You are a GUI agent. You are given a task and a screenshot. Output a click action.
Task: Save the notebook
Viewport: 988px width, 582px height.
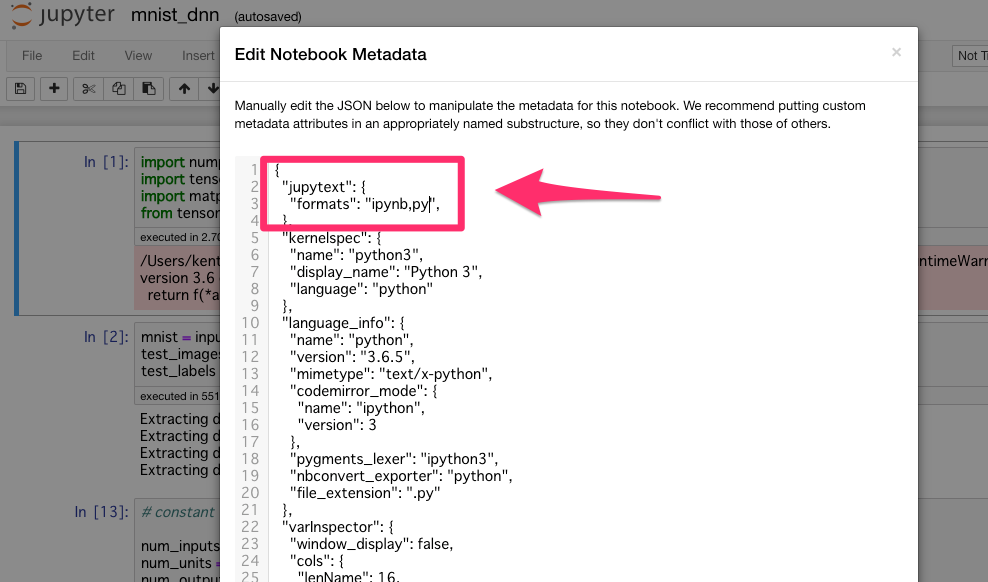pyautogui.click(x=20, y=88)
